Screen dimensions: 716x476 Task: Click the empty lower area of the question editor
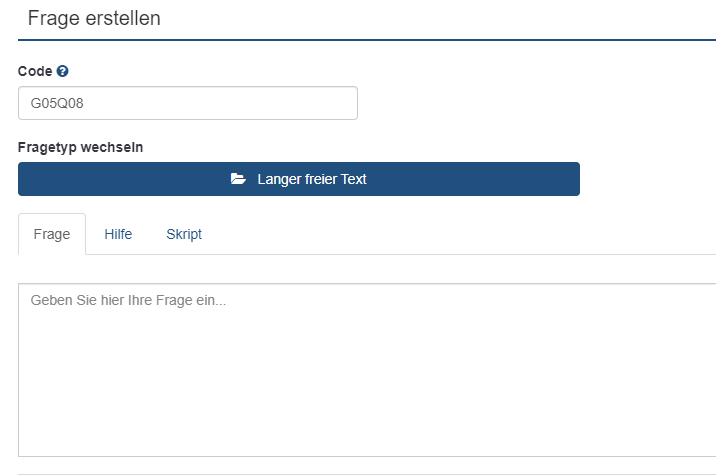(x=367, y=402)
